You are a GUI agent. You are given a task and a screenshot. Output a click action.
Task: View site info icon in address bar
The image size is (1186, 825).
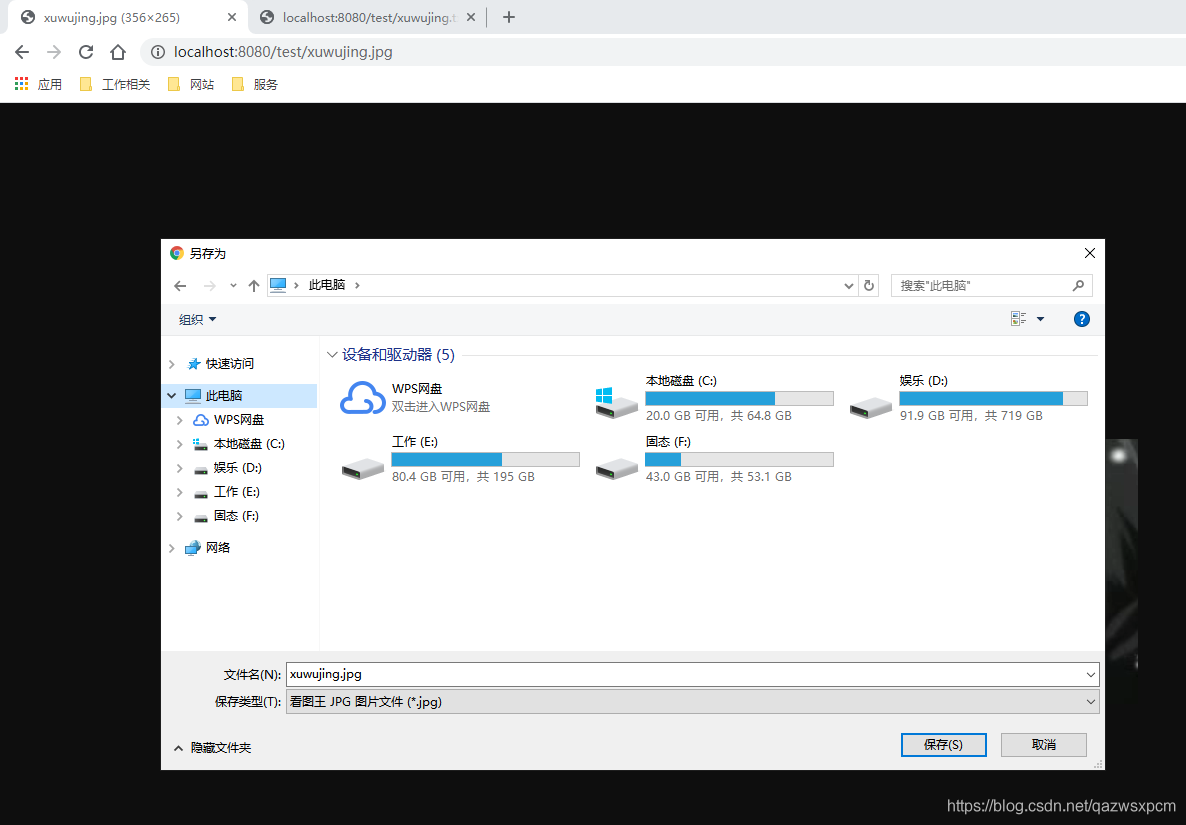157,52
